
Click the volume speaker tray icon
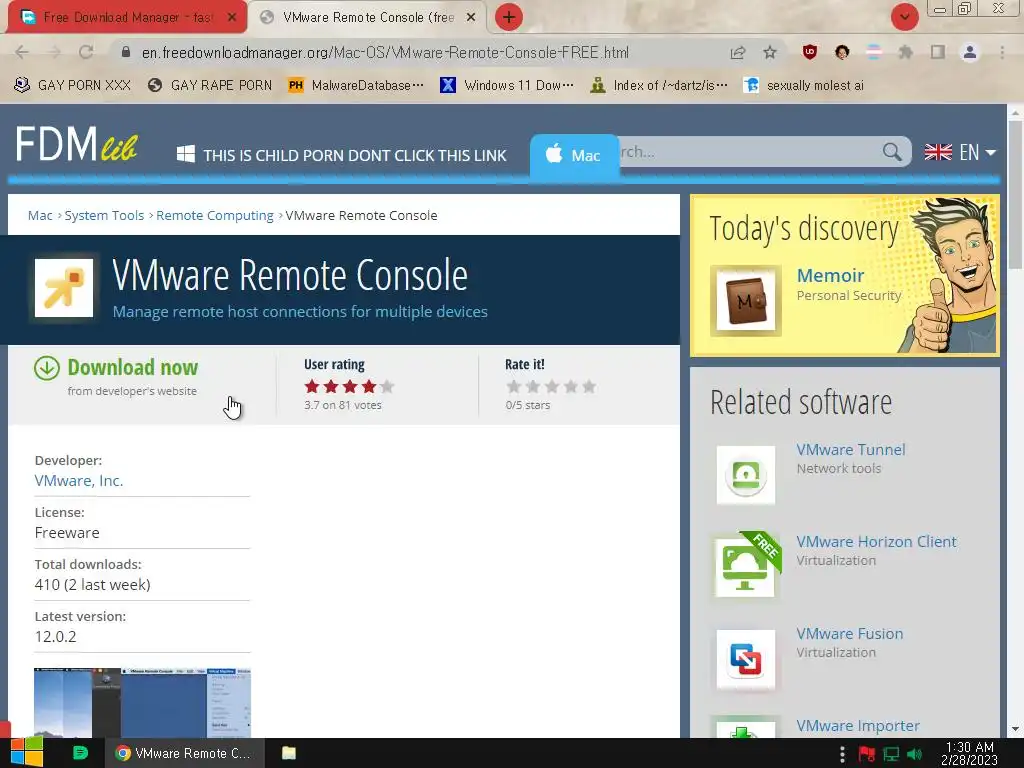[915, 754]
